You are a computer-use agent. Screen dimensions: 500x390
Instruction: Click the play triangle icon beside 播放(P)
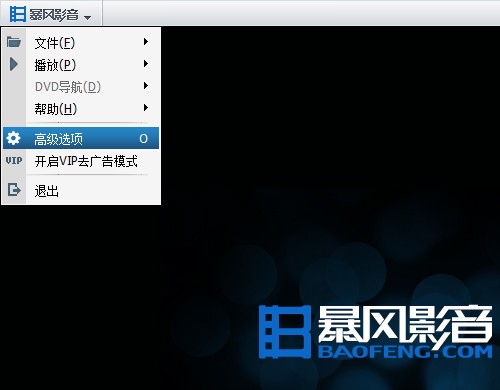click(x=14, y=64)
